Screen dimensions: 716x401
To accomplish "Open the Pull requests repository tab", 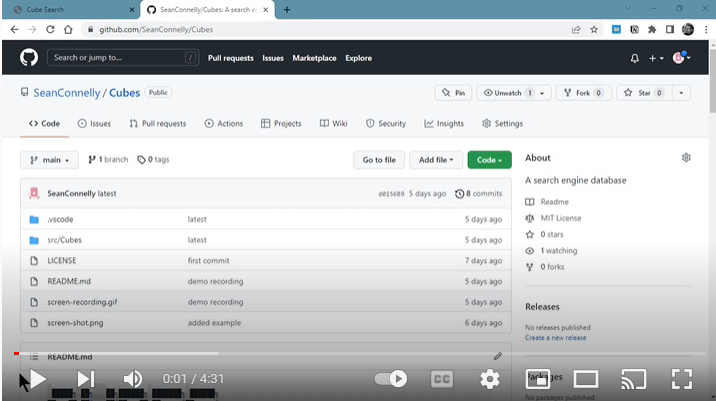I will pos(158,123).
